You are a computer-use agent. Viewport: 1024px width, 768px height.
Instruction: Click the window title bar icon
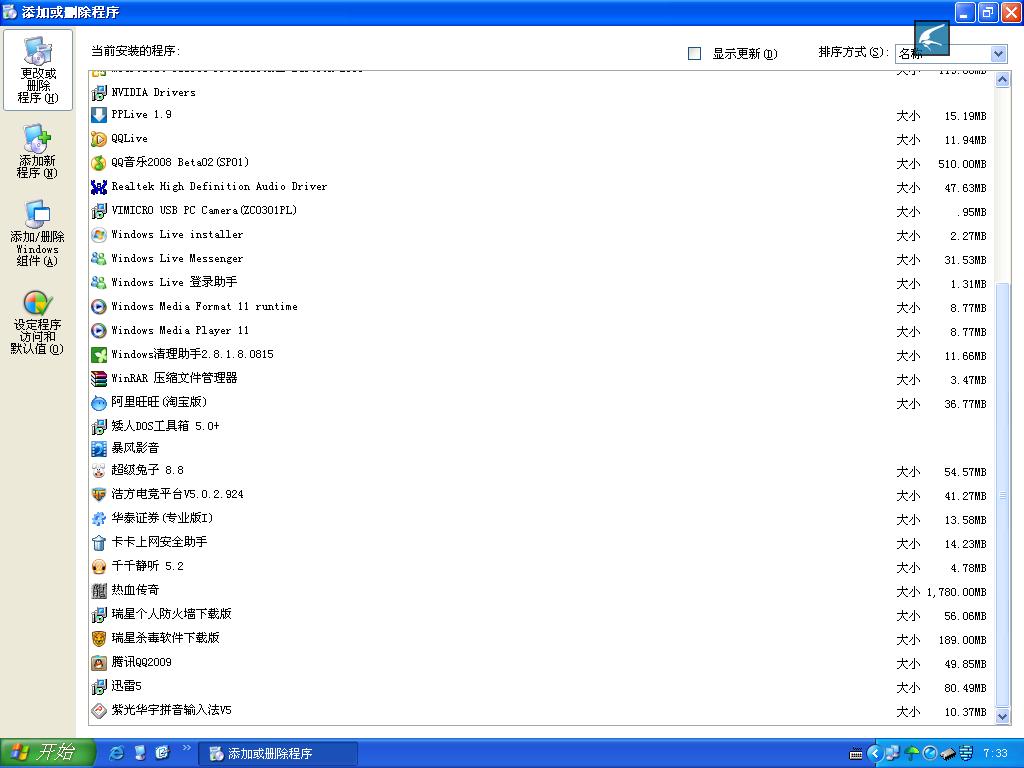(10, 12)
